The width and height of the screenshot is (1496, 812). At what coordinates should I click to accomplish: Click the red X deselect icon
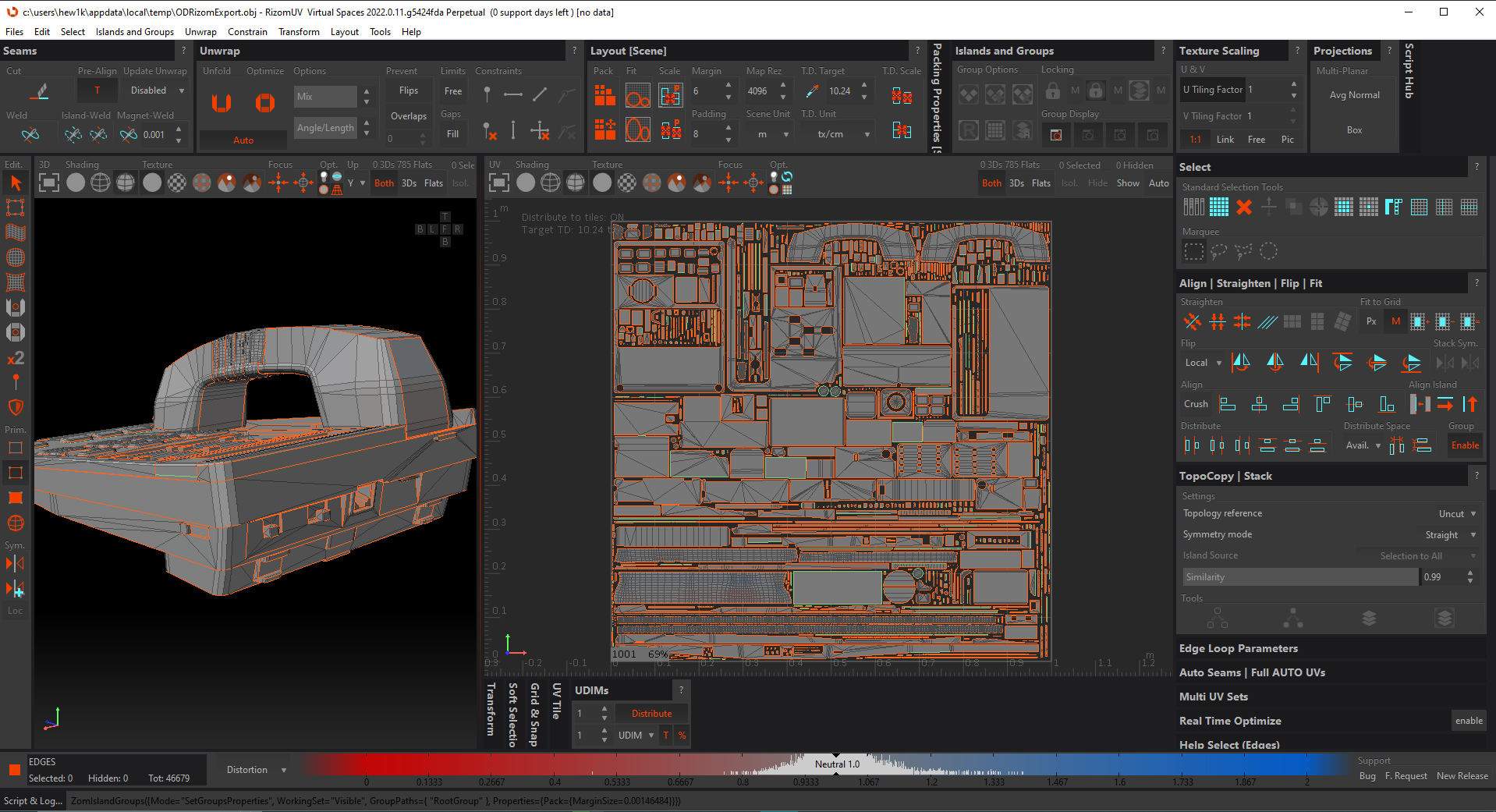[x=1244, y=207]
